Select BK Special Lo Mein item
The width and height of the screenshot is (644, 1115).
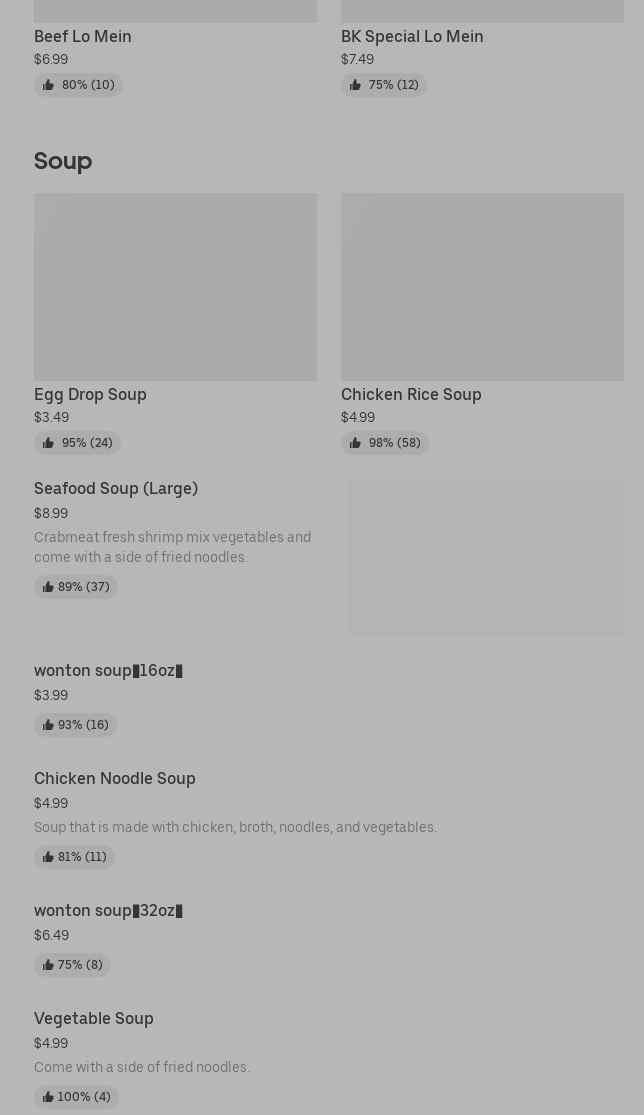[x=412, y=36]
